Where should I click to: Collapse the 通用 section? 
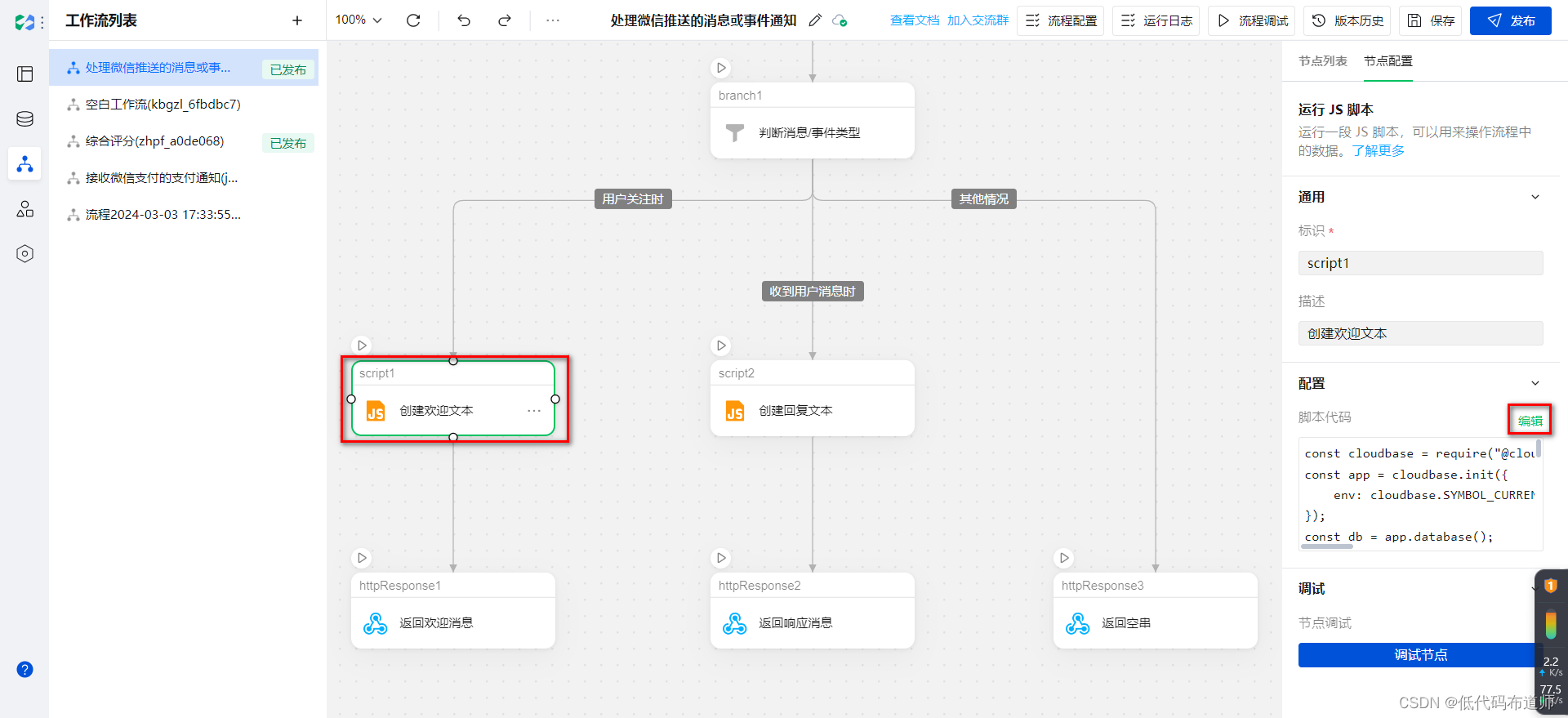coord(1535,197)
